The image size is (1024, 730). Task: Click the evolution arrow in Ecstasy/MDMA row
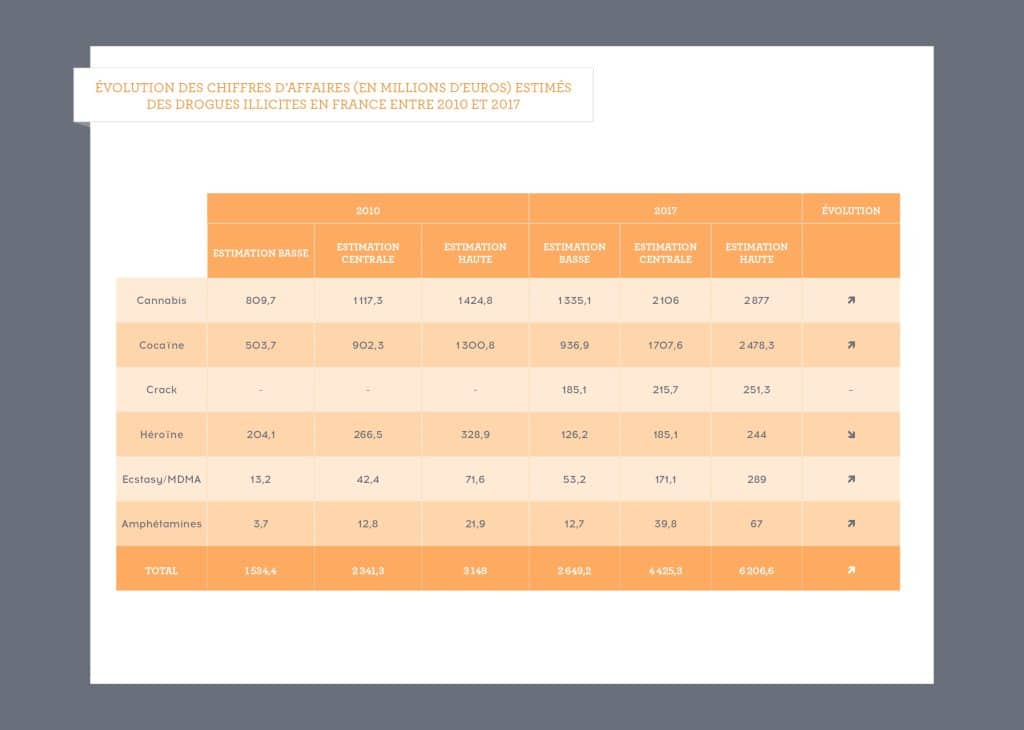point(851,479)
